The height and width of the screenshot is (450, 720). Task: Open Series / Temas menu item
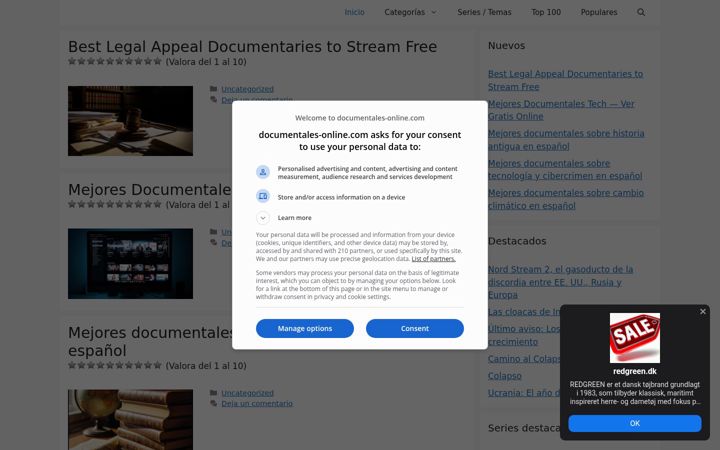point(484,12)
